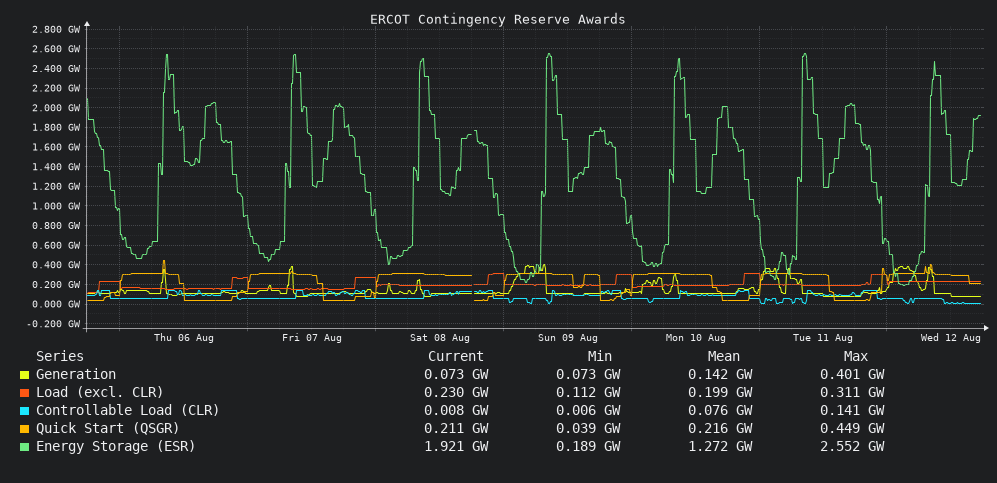The height and width of the screenshot is (483, 997).
Task: Click Quick Start mean value 0.216 GW
Action: pyautogui.click(x=720, y=428)
